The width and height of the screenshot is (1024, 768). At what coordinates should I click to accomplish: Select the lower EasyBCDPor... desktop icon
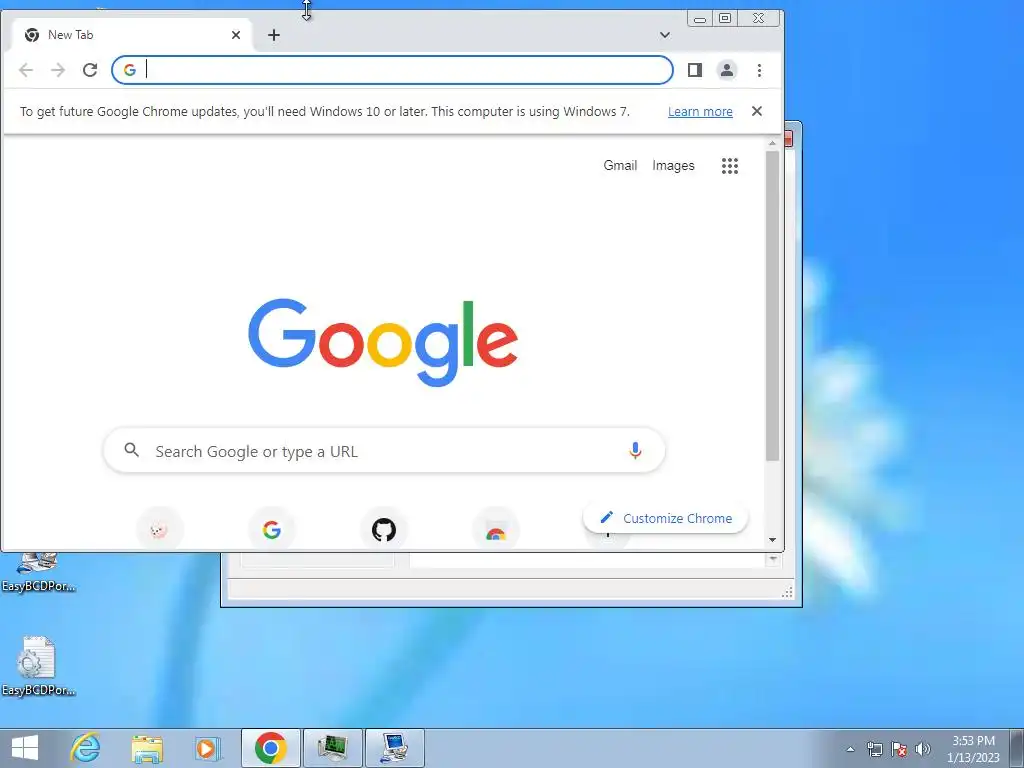point(38,666)
